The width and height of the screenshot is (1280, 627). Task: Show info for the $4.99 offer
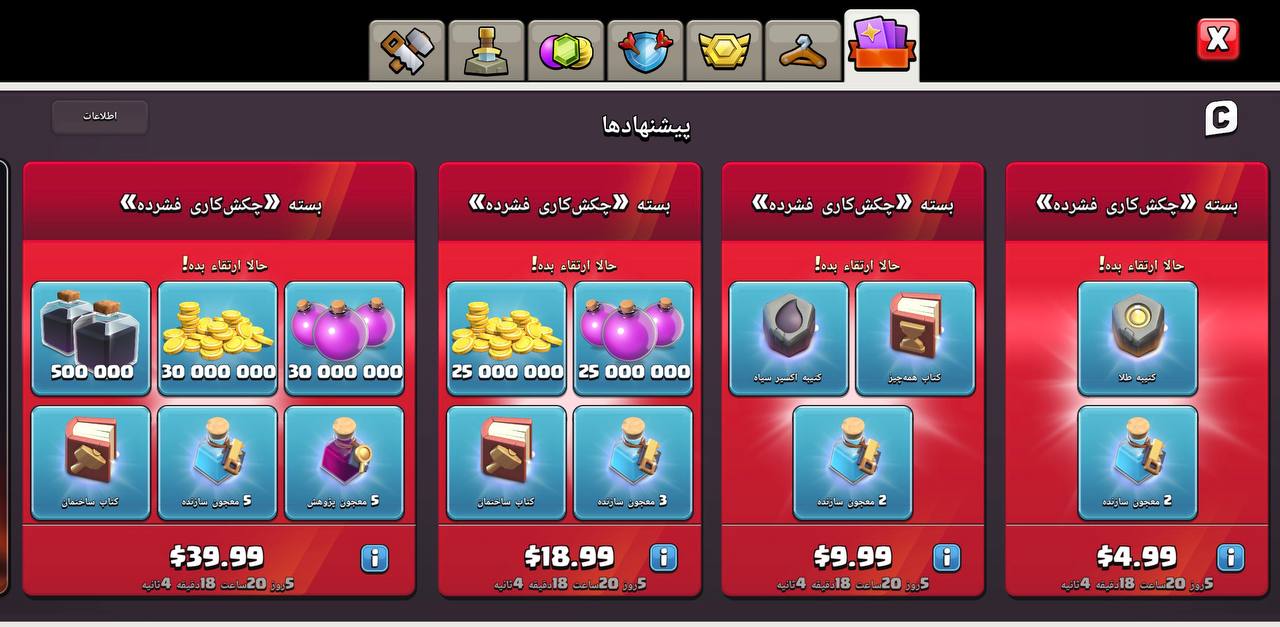tap(1230, 558)
